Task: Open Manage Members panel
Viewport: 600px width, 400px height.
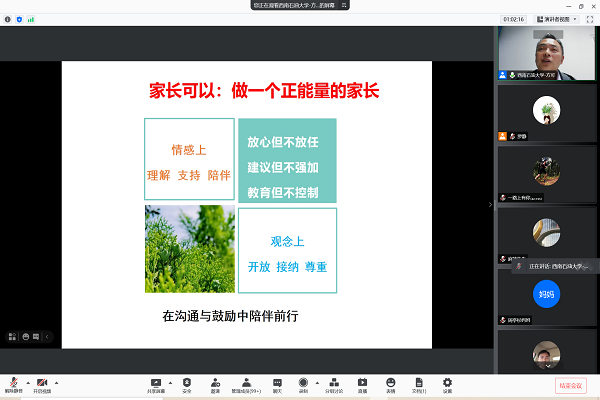Action: pyautogui.click(x=246, y=384)
